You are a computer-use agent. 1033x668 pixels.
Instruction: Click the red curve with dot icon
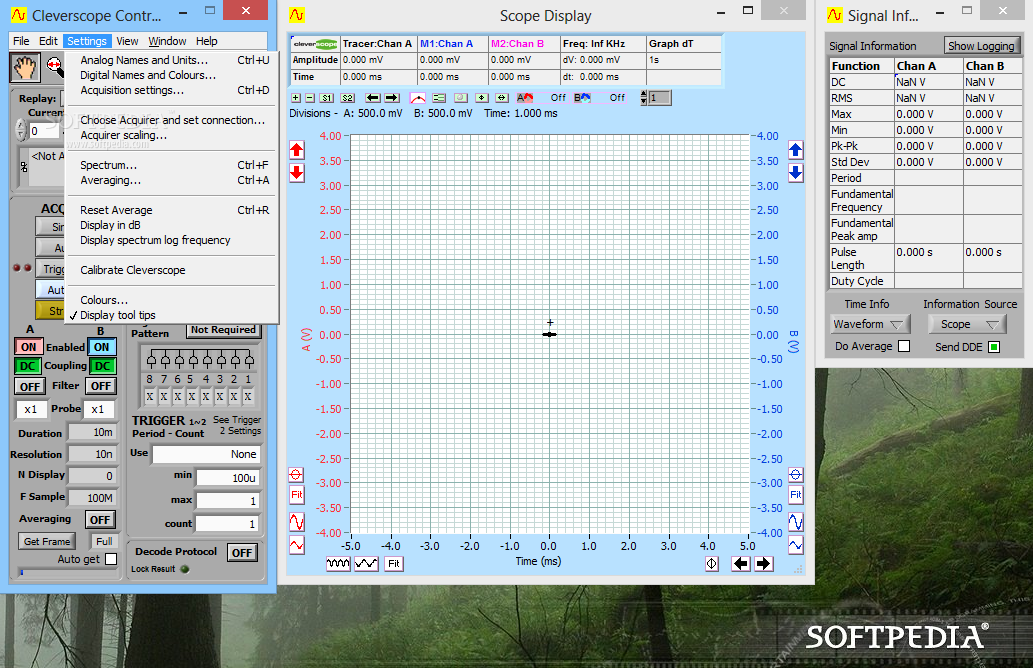418,97
